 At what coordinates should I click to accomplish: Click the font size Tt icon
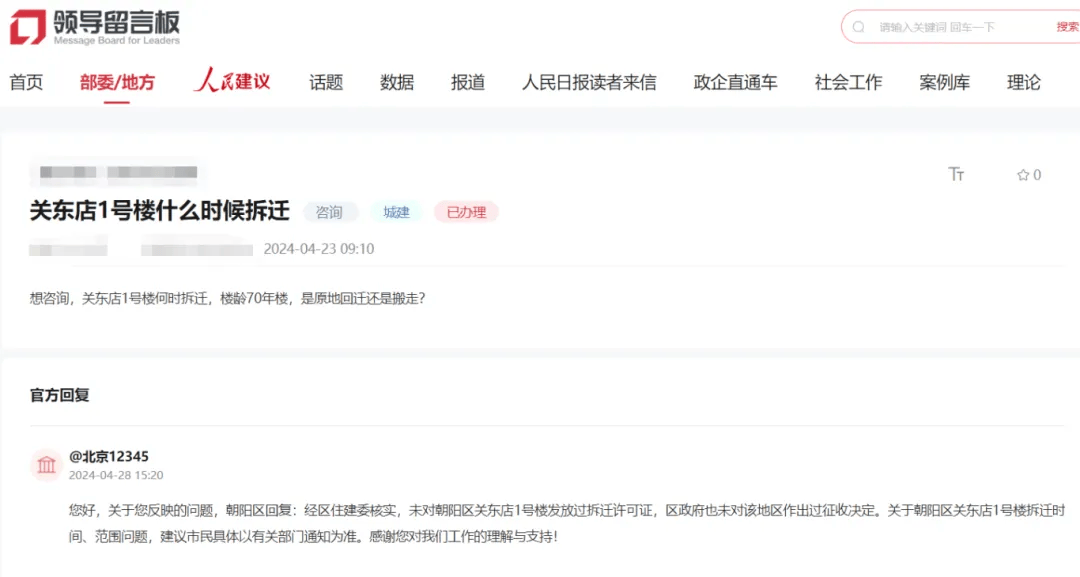pos(956,174)
